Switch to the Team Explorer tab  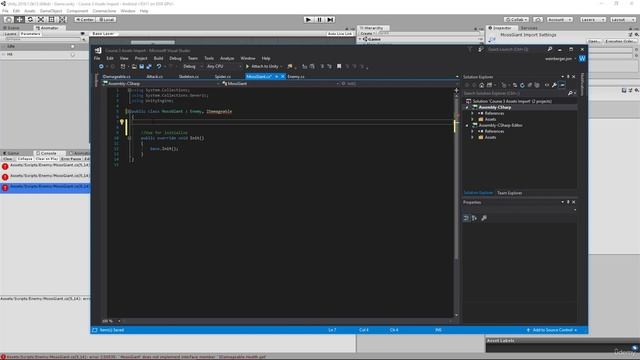[x=509, y=193]
